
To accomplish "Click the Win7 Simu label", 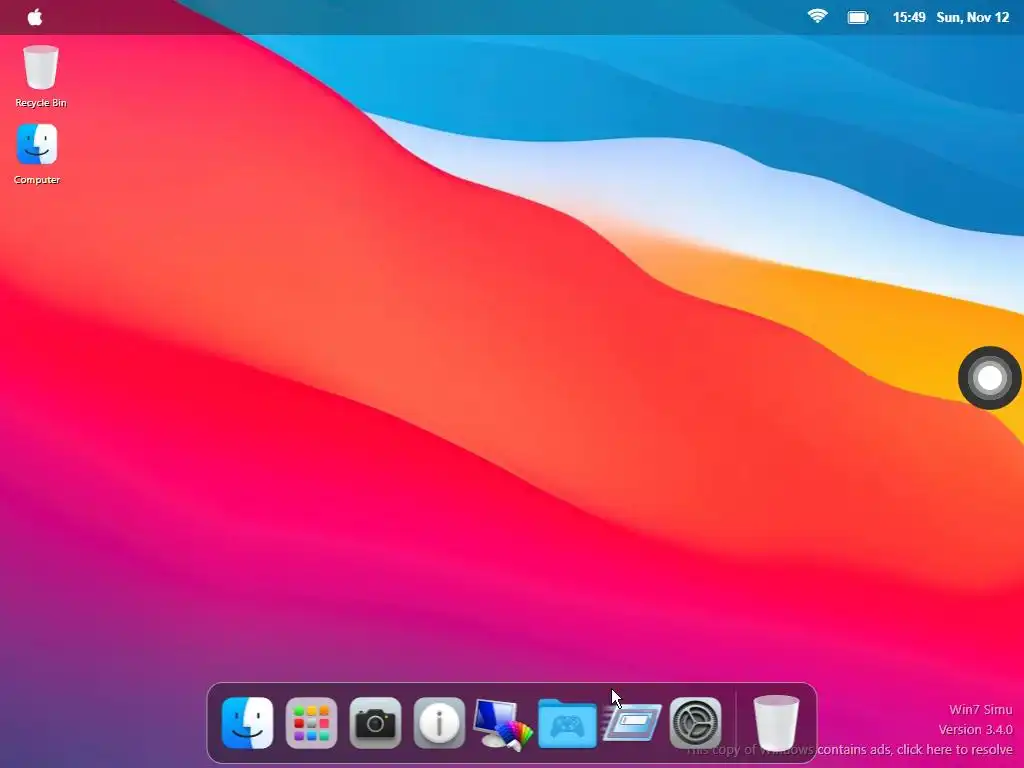I will point(980,709).
